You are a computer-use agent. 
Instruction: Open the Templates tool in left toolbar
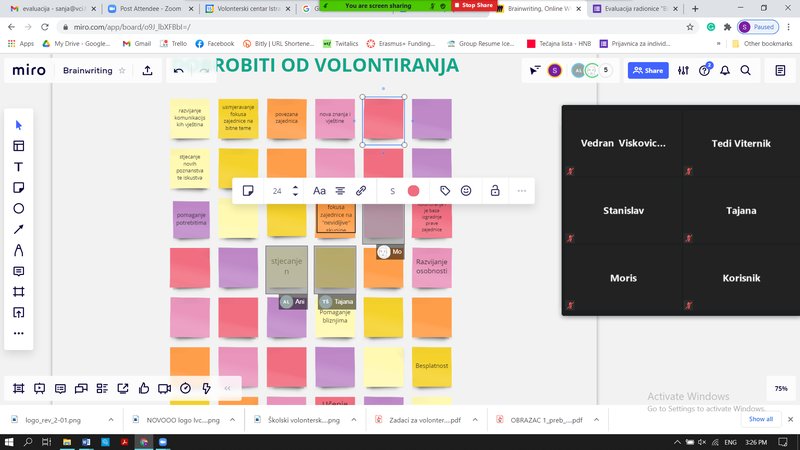18,145
